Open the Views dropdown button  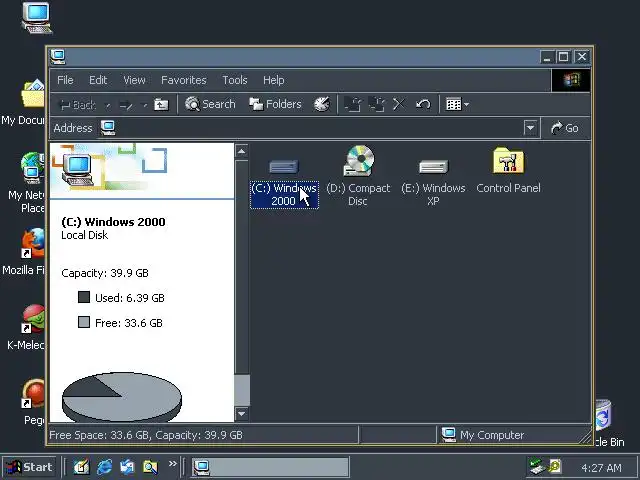coord(457,104)
